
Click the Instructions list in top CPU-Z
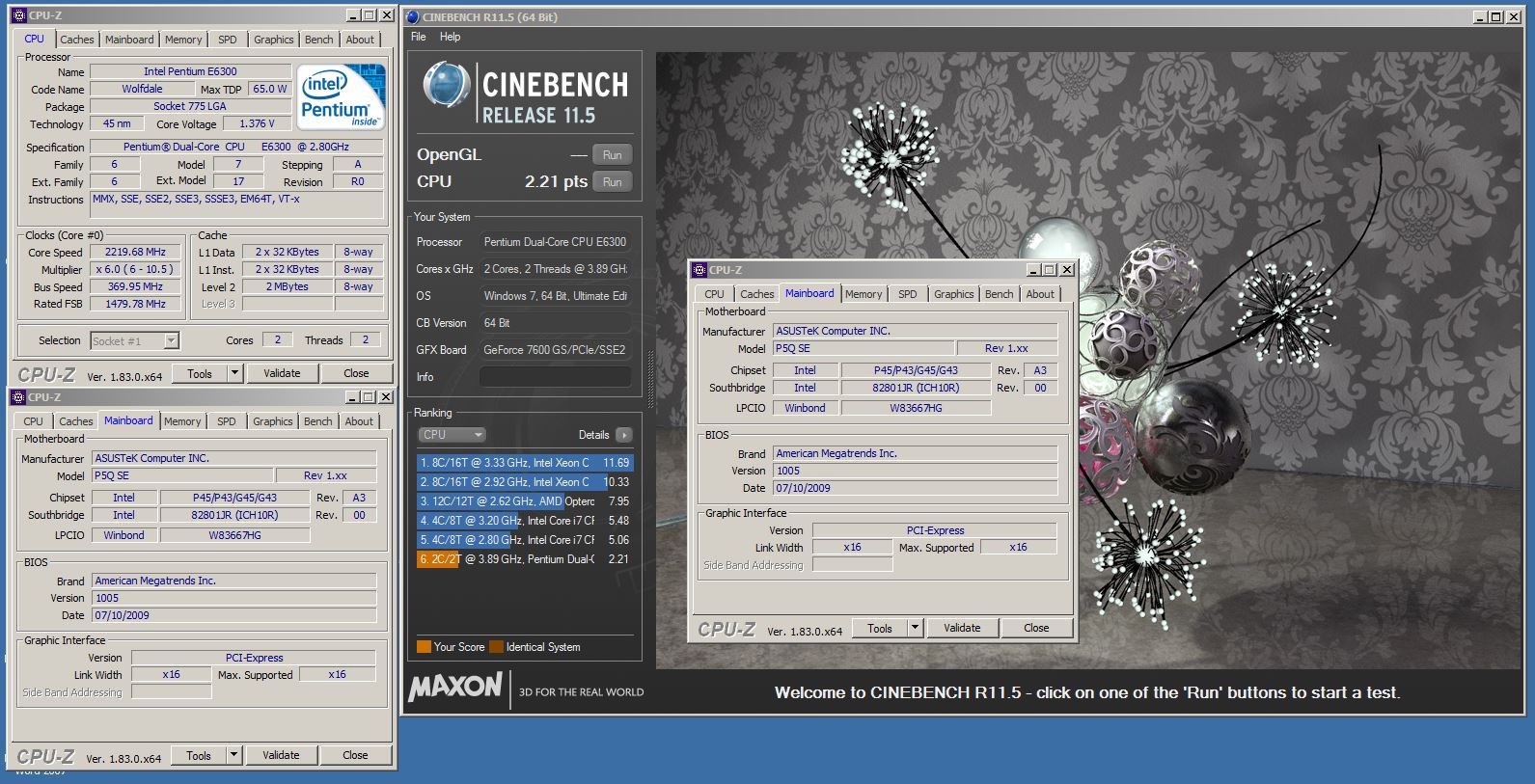pos(237,204)
